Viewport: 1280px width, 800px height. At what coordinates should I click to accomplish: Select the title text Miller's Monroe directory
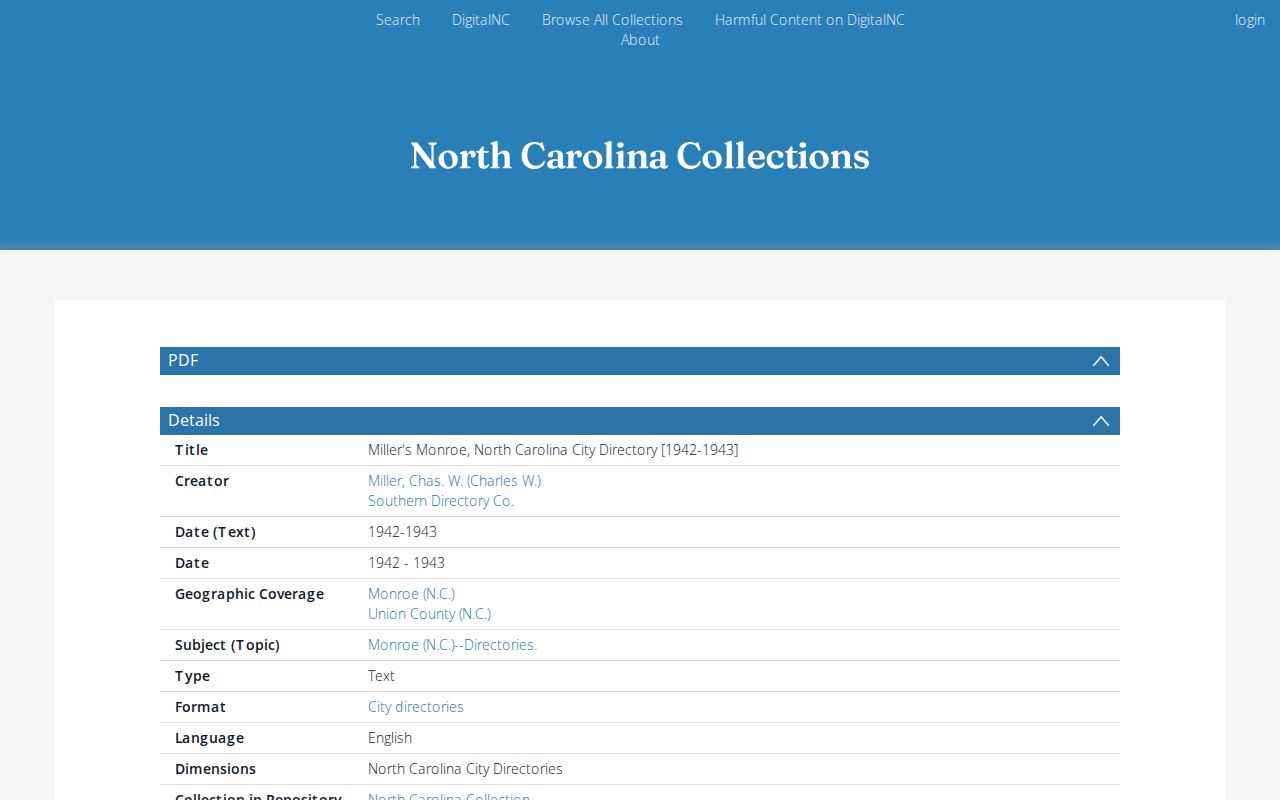(553, 450)
